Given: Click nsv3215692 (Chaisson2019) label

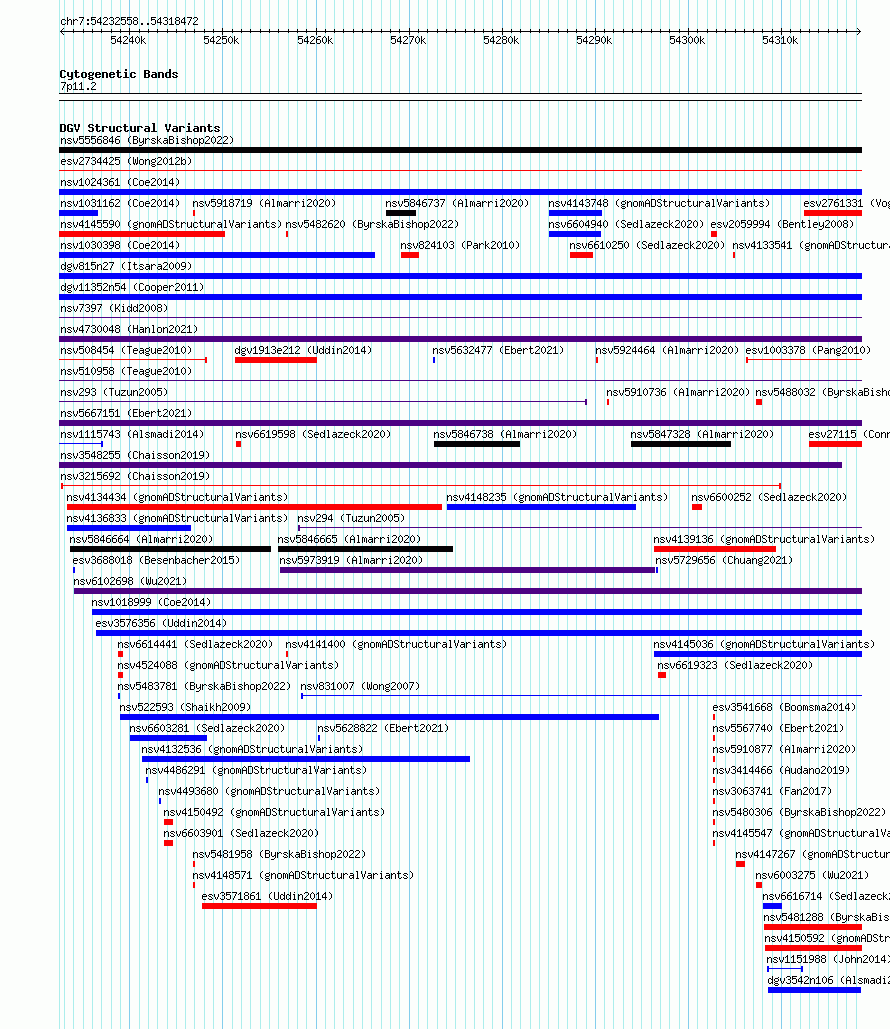Looking at the screenshot, I should point(135,476).
